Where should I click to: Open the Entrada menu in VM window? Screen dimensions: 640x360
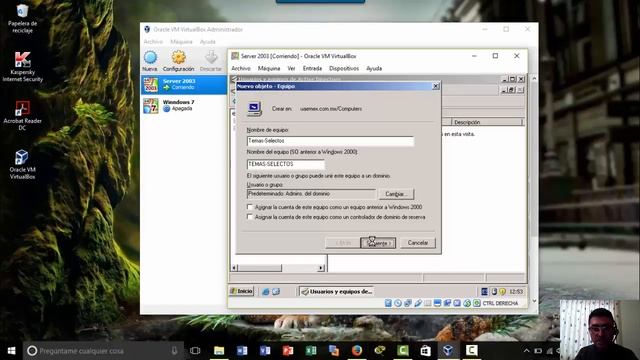(x=312, y=69)
